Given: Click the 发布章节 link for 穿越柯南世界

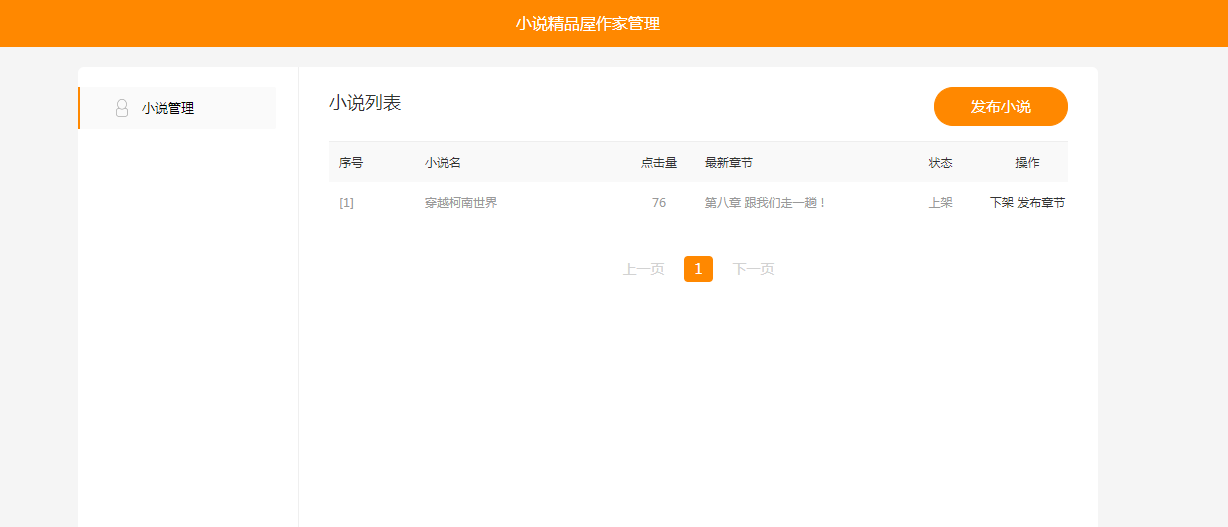Looking at the screenshot, I should tap(1041, 202).
